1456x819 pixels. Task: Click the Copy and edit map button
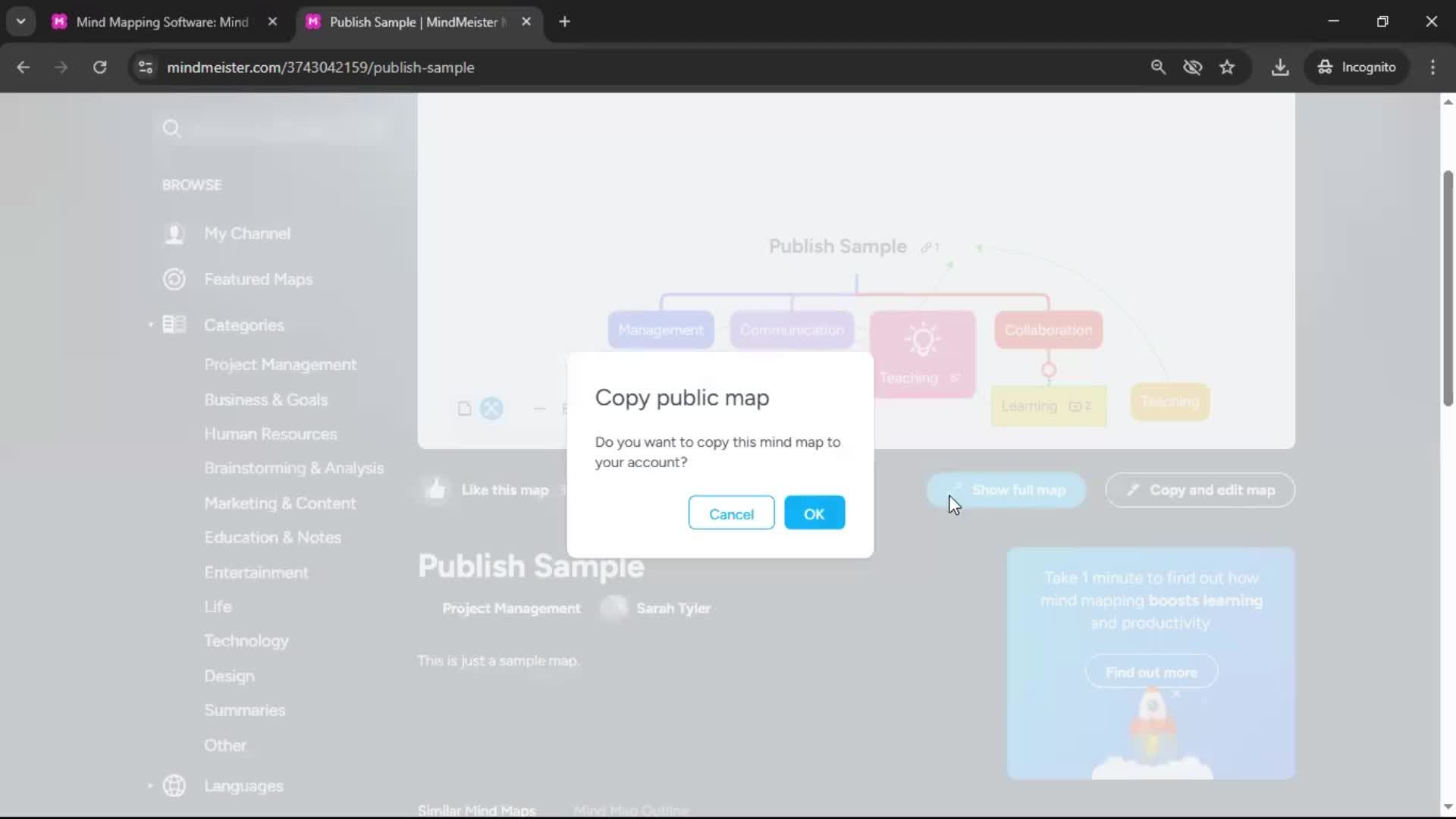[1200, 490]
